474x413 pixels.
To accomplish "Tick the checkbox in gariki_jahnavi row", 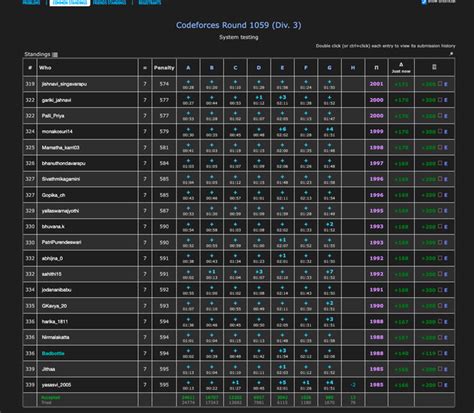I will (440, 99).
